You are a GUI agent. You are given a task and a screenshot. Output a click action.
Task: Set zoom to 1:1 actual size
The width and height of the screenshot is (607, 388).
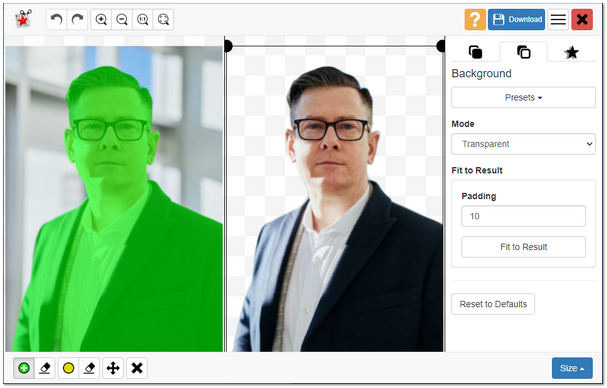(x=142, y=19)
